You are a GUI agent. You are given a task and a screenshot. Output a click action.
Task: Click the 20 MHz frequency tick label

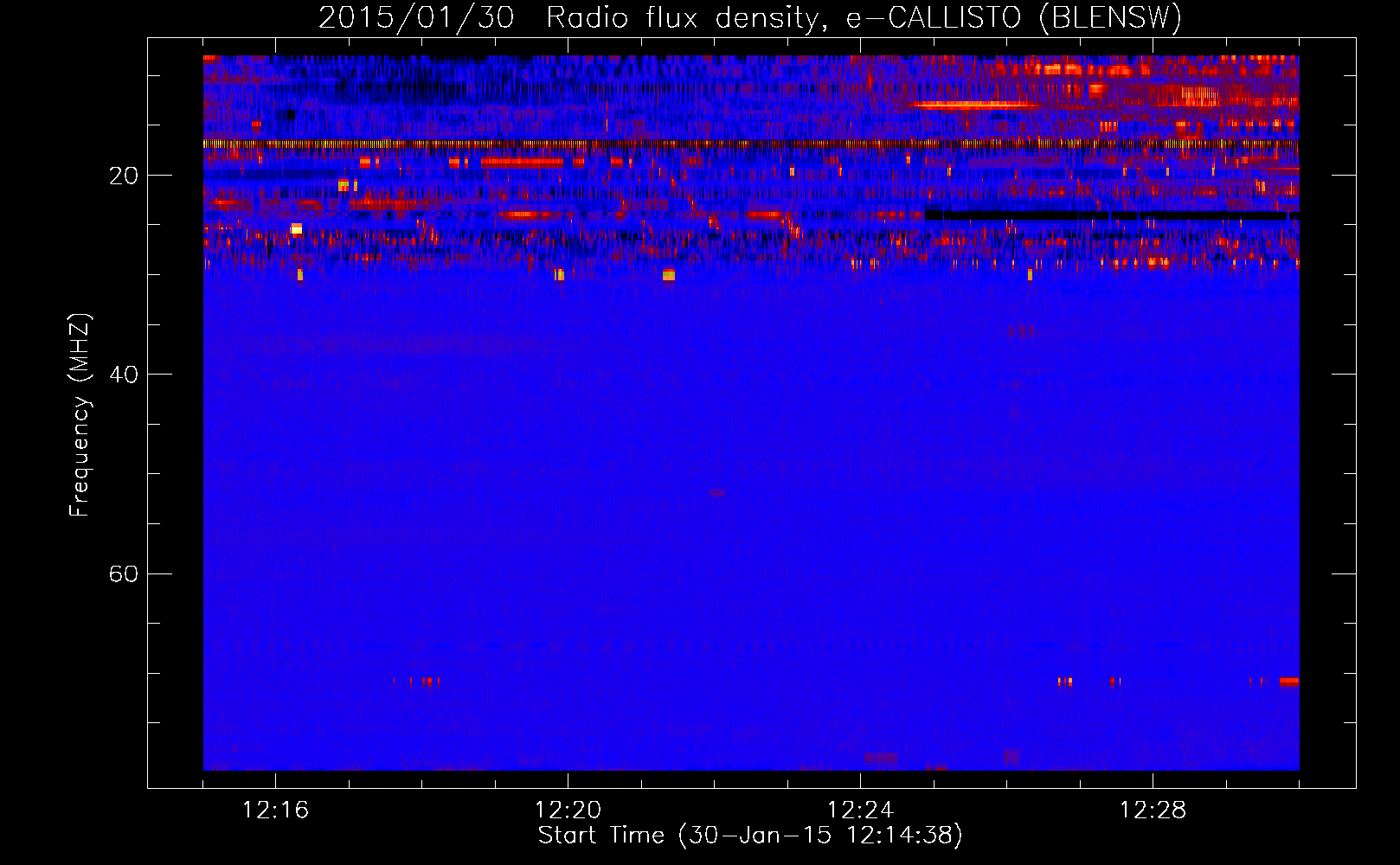point(124,176)
